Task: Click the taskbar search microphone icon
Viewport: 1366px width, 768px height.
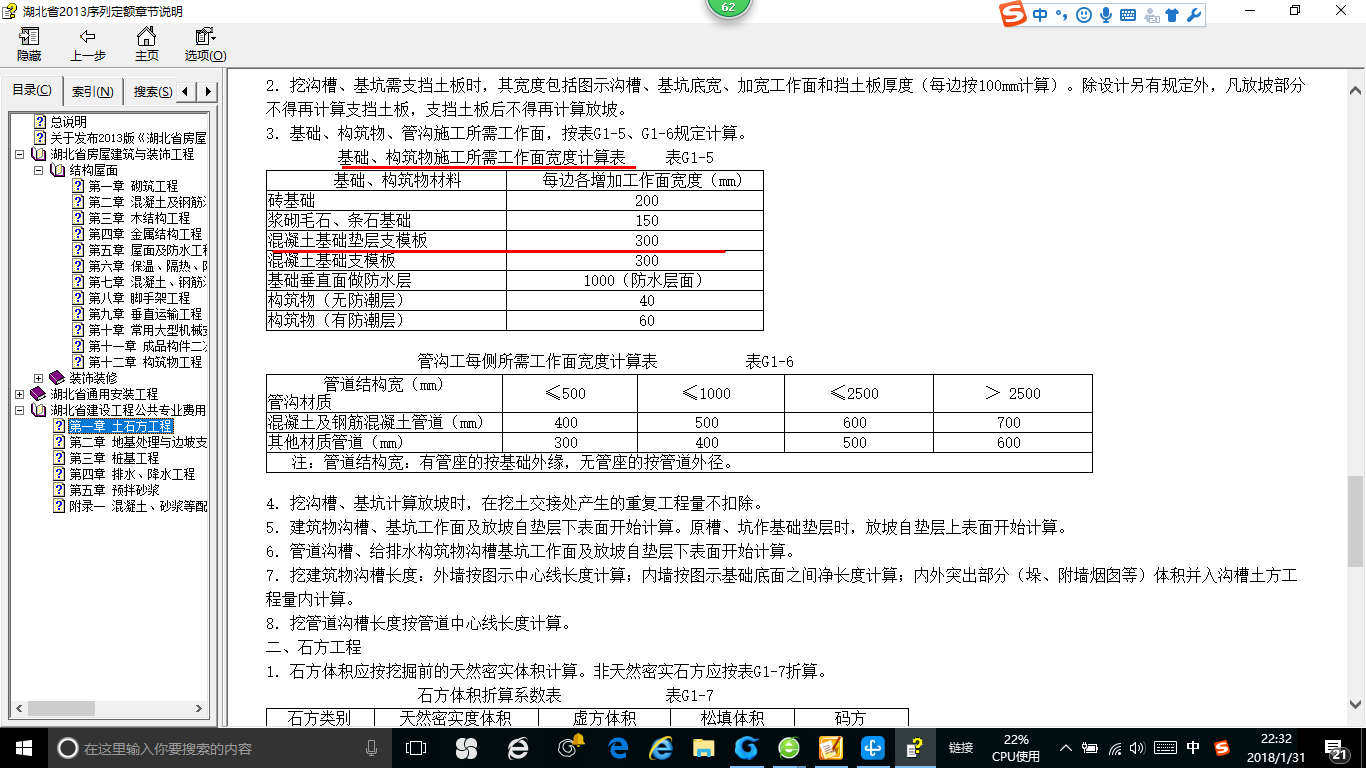Action: tap(372, 748)
